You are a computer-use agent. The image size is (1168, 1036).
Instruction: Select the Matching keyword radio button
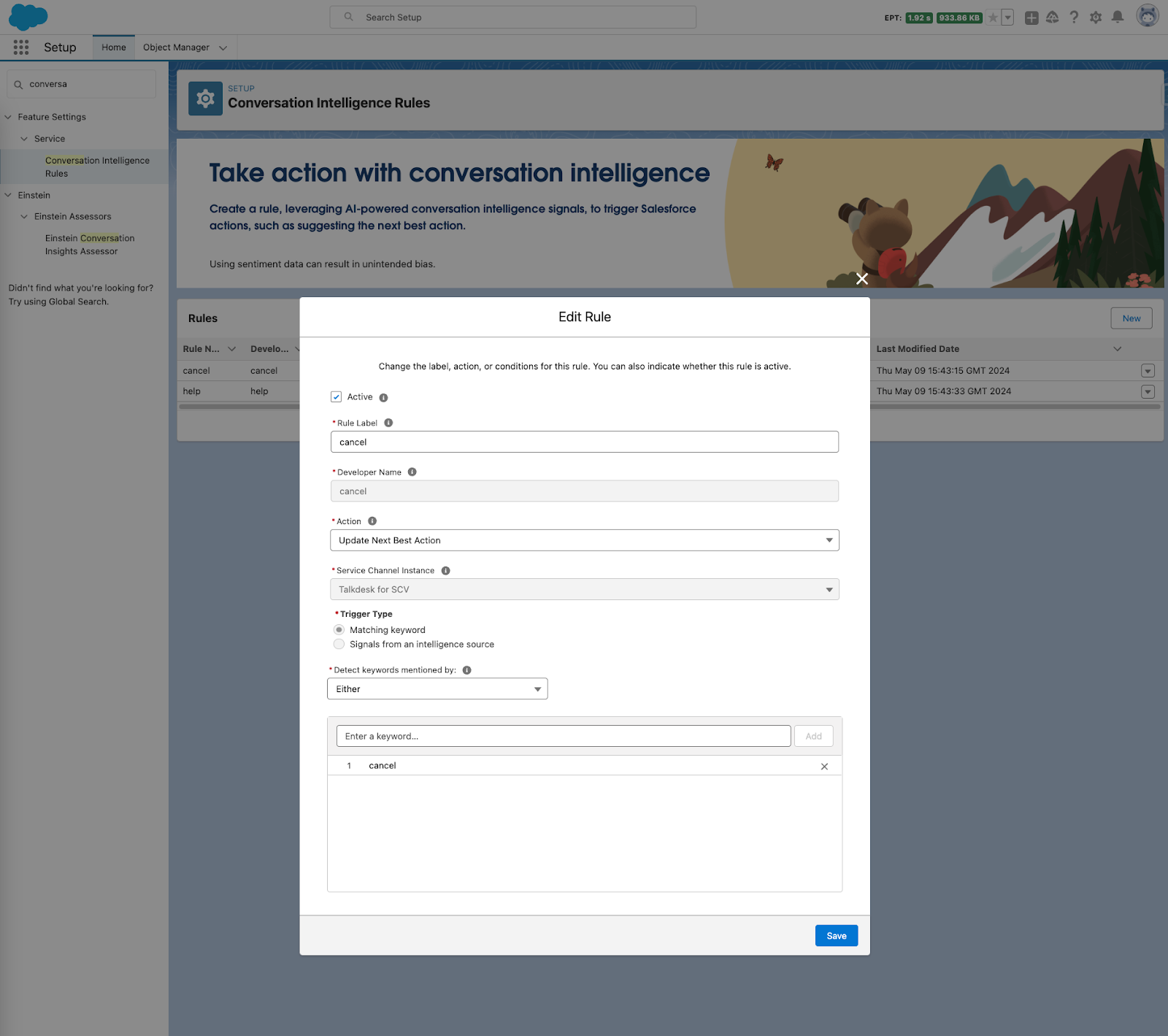point(339,629)
